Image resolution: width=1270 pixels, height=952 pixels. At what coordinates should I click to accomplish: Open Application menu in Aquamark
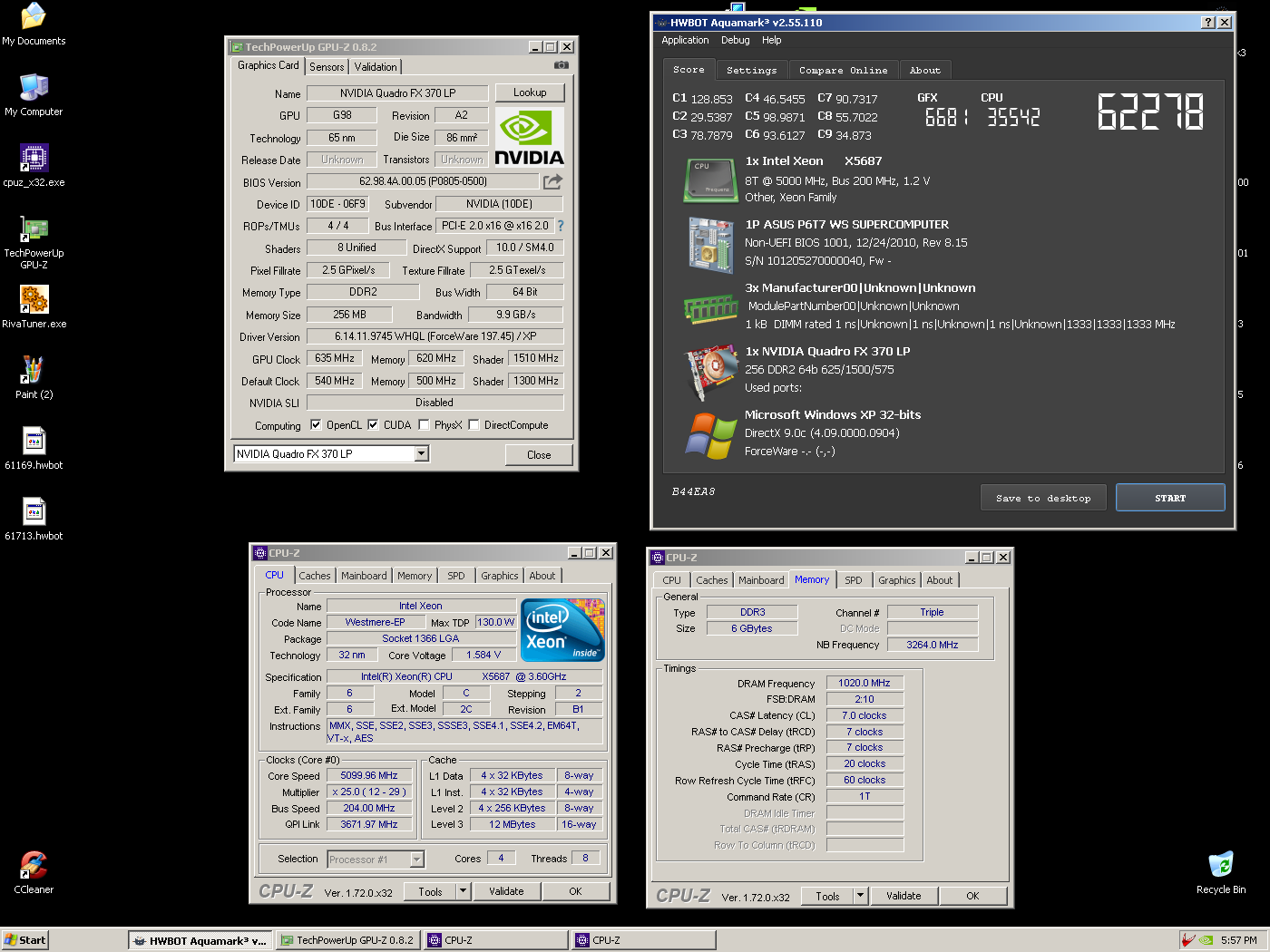point(685,40)
